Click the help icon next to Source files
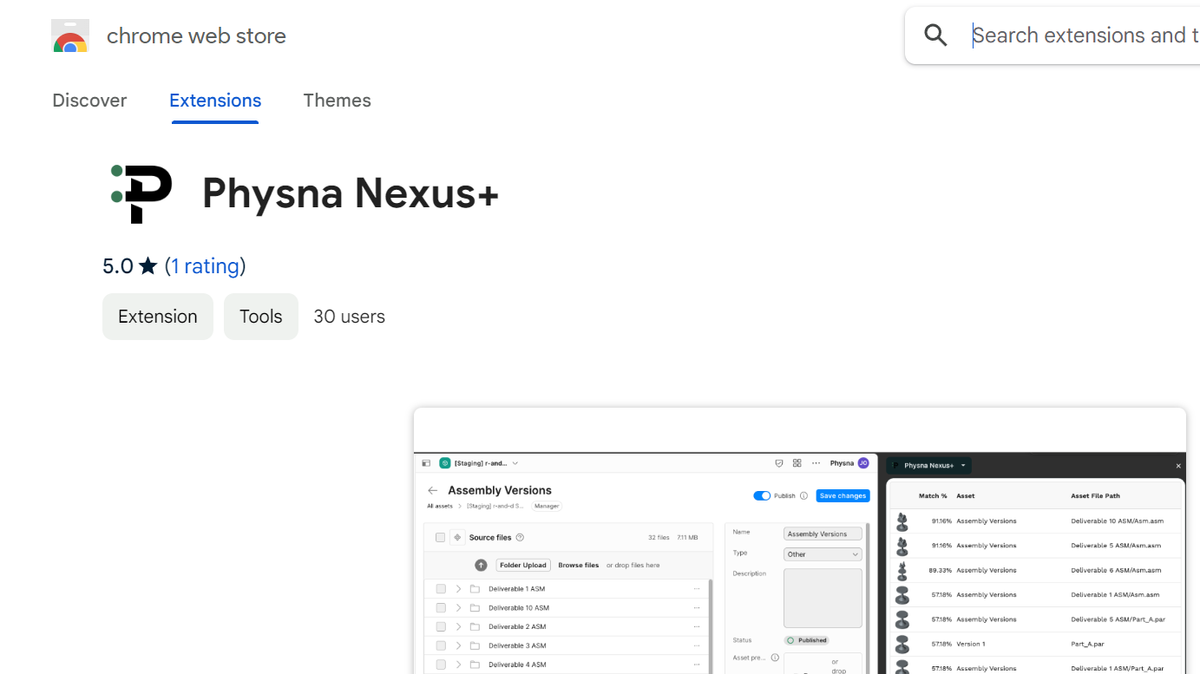Image resolution: width=1200 pixels, height=674 pixels. point(520,537)
